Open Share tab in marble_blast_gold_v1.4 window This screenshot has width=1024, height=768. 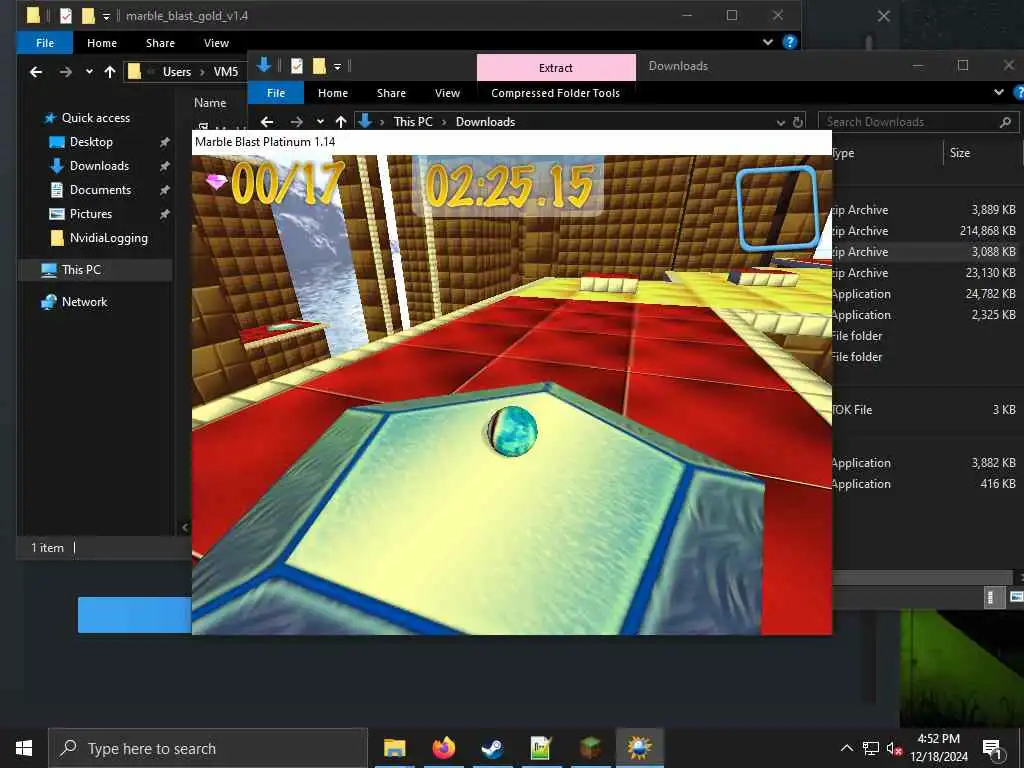tap(160, 43)
